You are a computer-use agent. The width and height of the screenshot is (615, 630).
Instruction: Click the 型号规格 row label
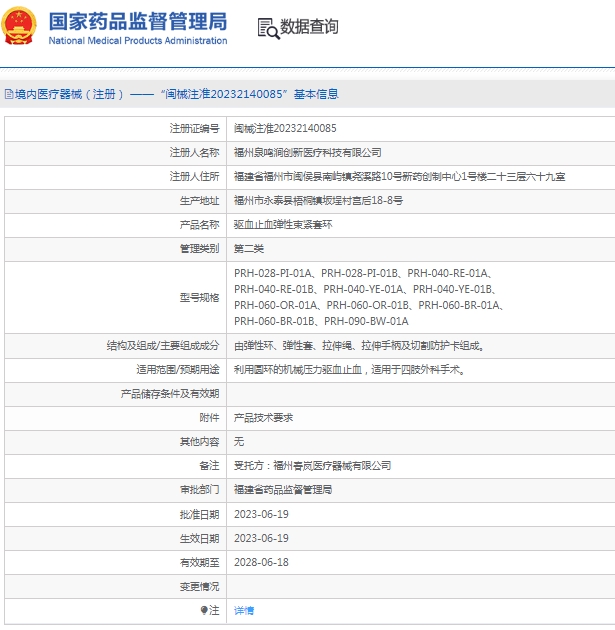tap(200, 297)
